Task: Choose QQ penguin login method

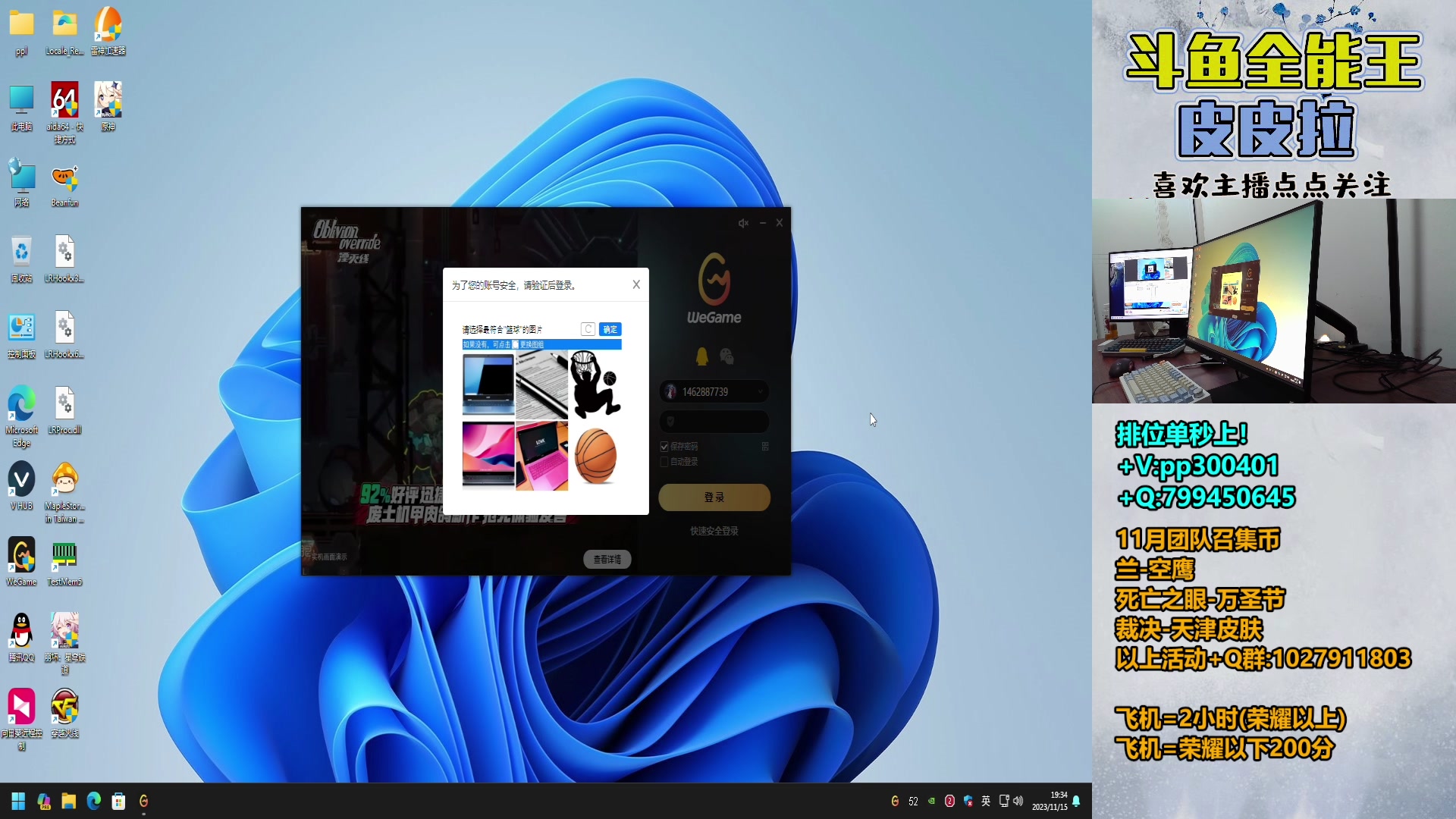Action: coord(701,356)
